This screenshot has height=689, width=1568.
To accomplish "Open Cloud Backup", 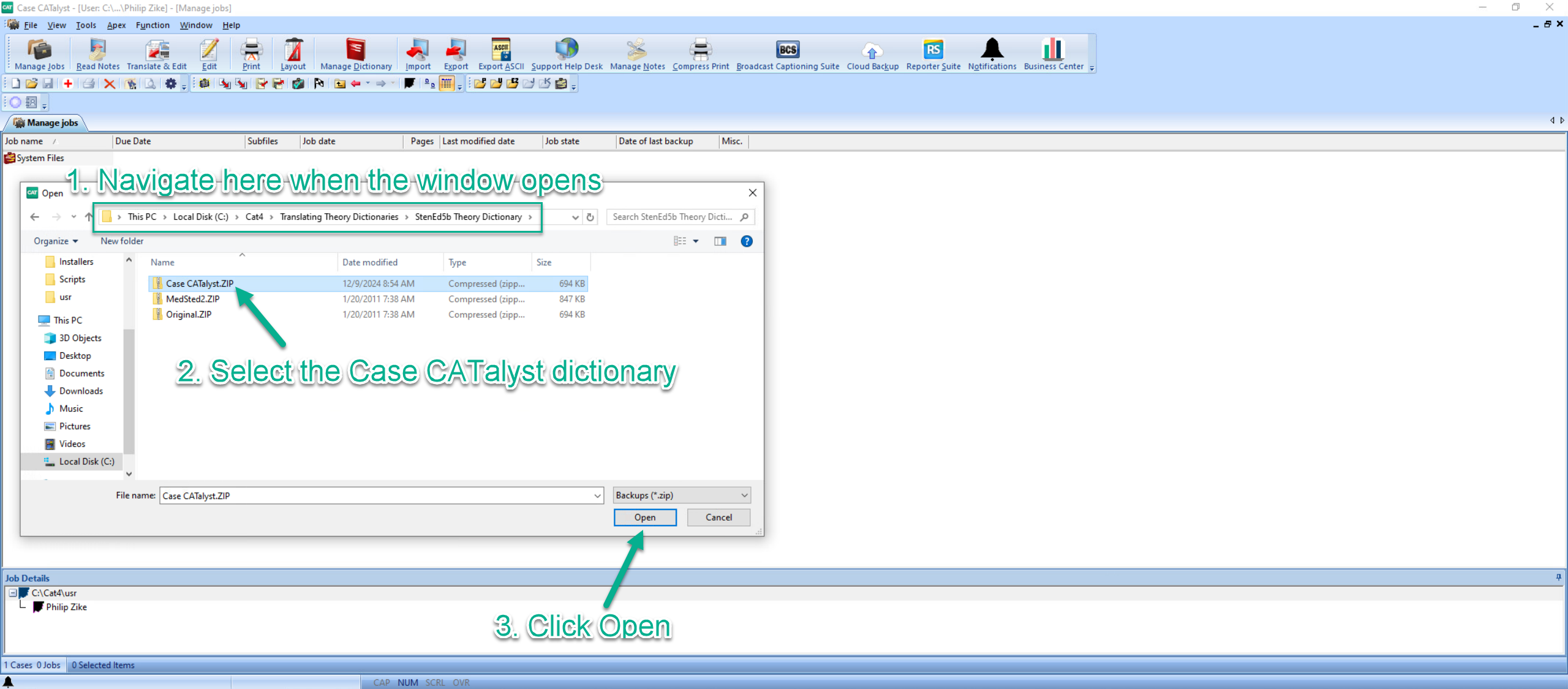I will [x=872, y=55].
